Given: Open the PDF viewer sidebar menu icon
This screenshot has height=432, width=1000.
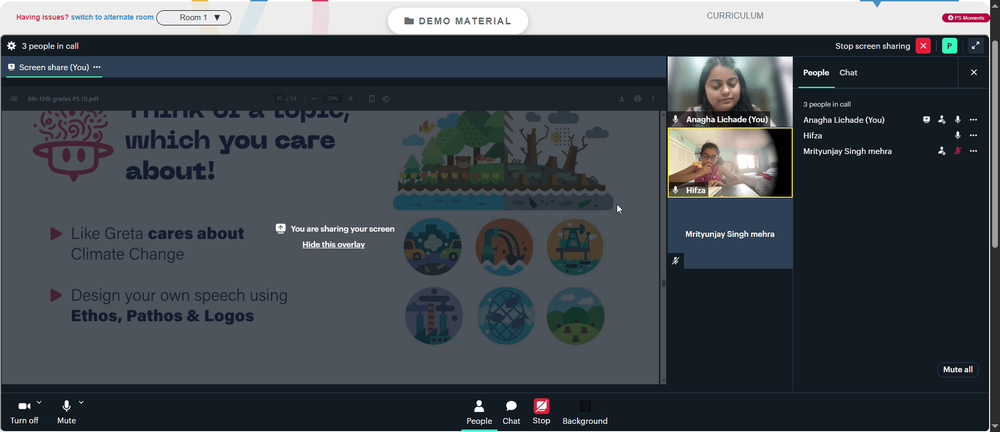Looking at the screenshot, I should (14, 99).
